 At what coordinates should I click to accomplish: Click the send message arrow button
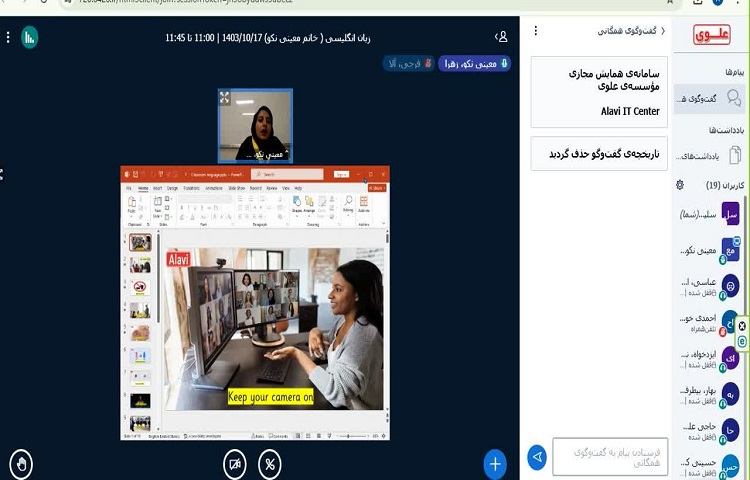pos(537,458)
